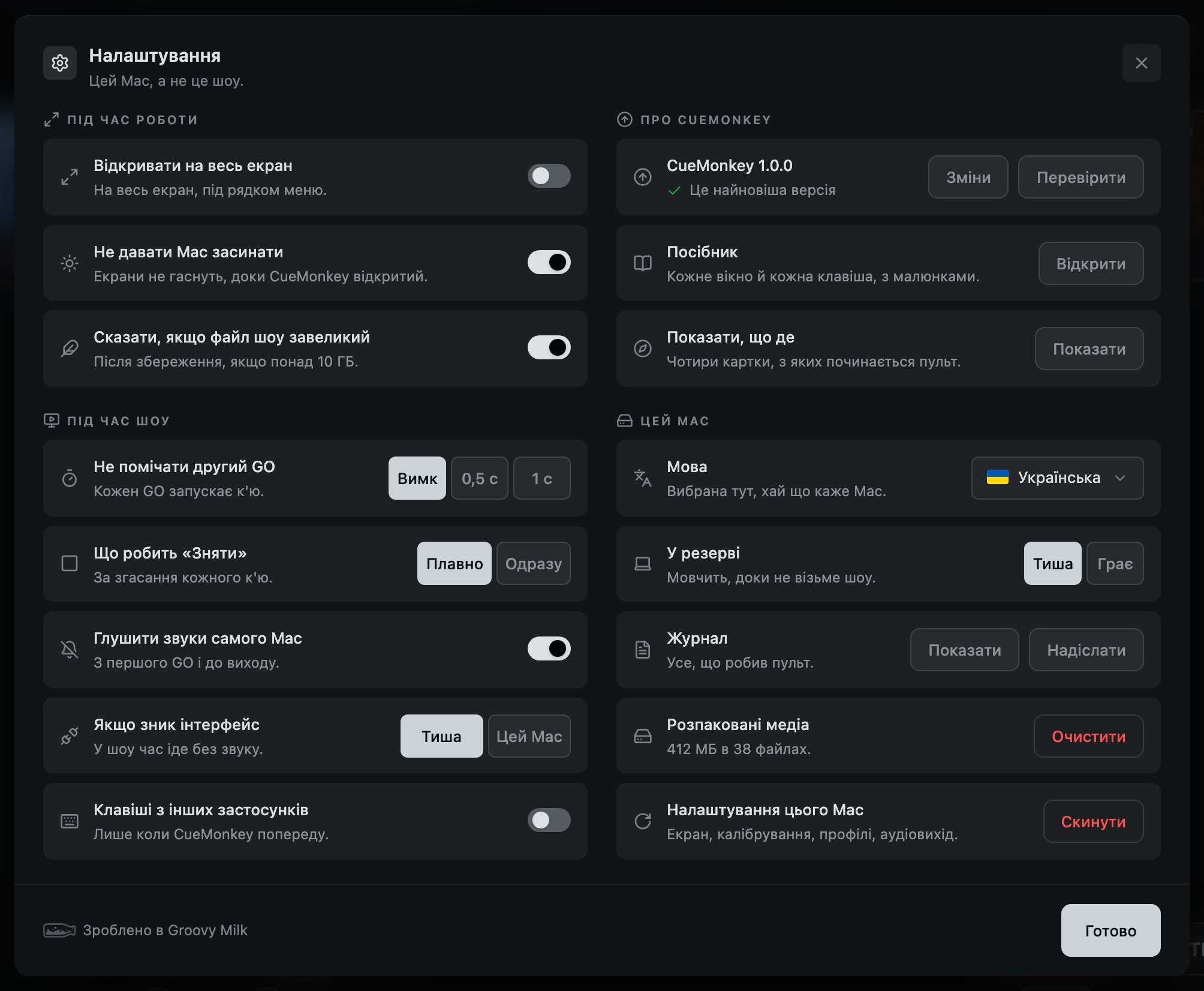Select Плавно for Зняти behavior
The width and height of the screenshot is (1204, 991).
pyautogui.click(x=454, y=563)
